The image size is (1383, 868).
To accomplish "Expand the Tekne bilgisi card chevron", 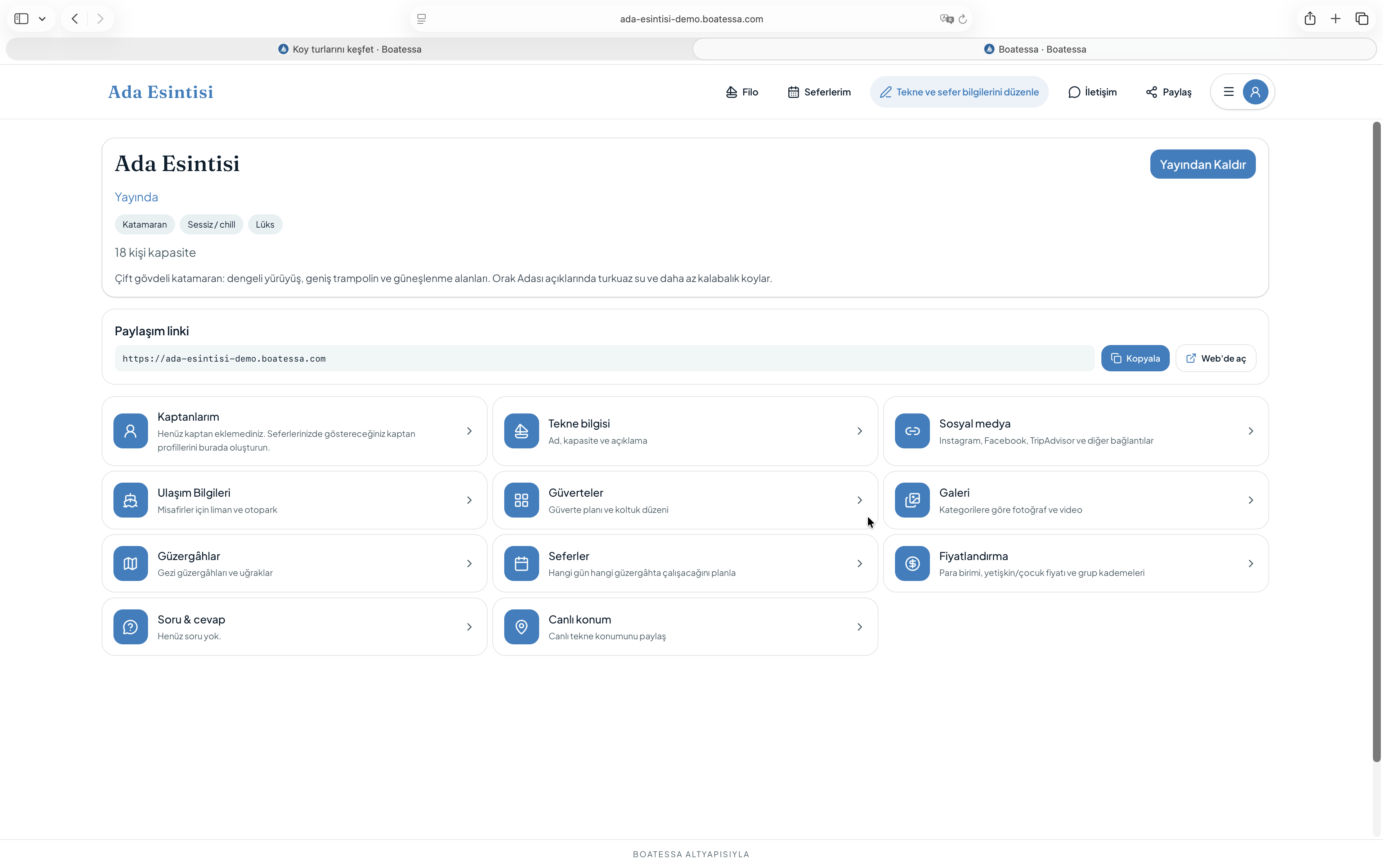I will click(859, 431).
